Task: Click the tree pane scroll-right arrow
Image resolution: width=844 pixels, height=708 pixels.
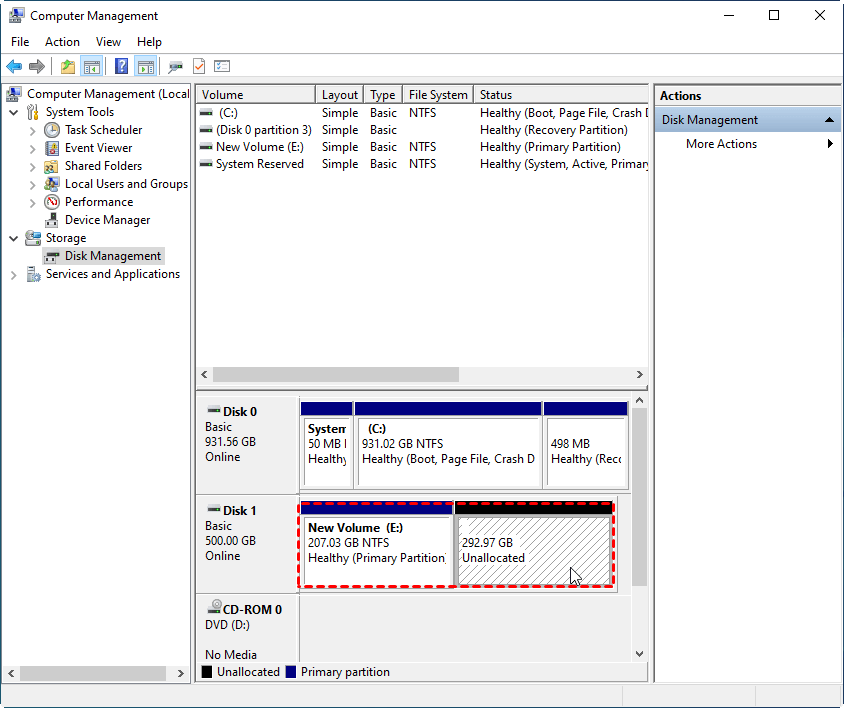Action: click(181, 674)
